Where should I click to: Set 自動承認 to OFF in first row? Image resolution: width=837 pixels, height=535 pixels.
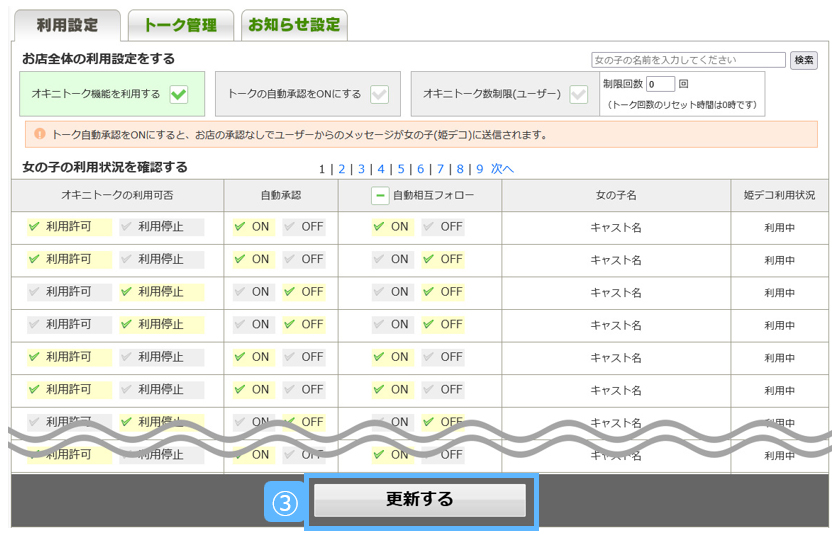tap(303, 227)
